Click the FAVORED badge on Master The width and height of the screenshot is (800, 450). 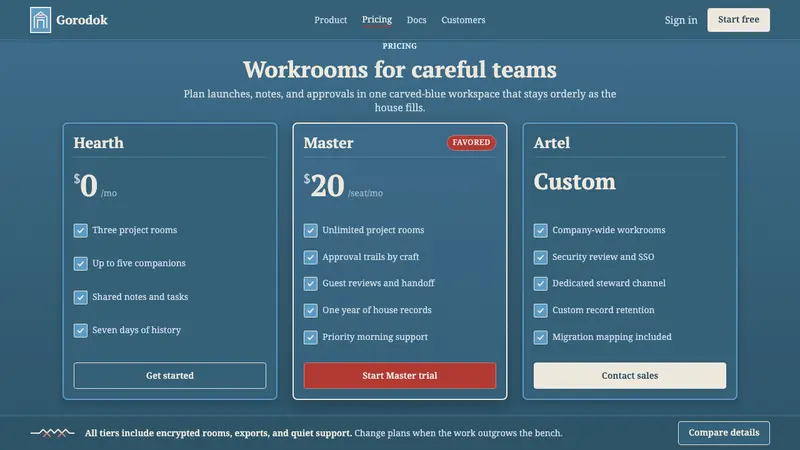471,142
